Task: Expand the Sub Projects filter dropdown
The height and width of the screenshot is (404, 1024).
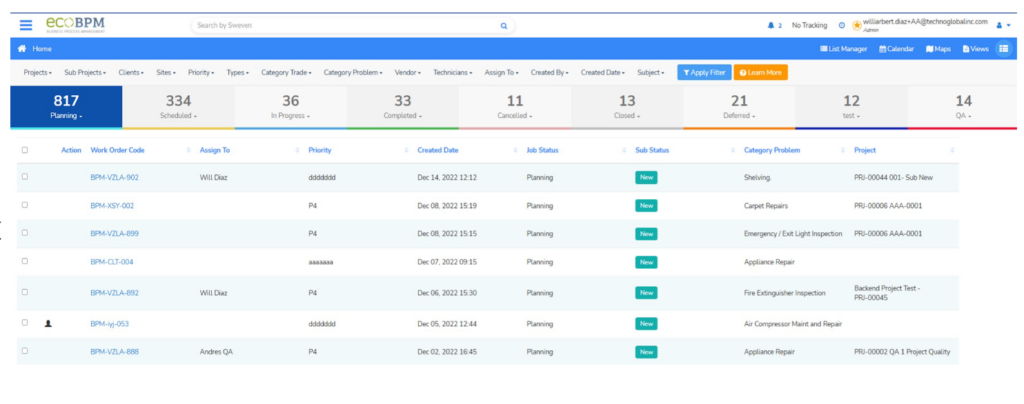Action: point(85,72)
